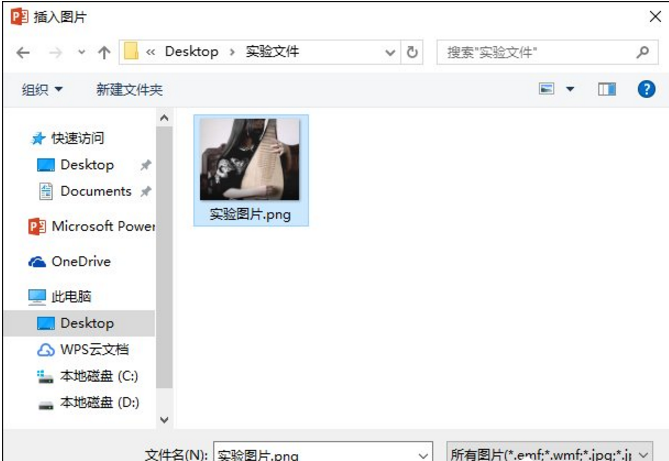Select the 实验图片.png thumbnail
Viewport: 669px width, 461px height.
pyautogui.click(x=250, y=159)
